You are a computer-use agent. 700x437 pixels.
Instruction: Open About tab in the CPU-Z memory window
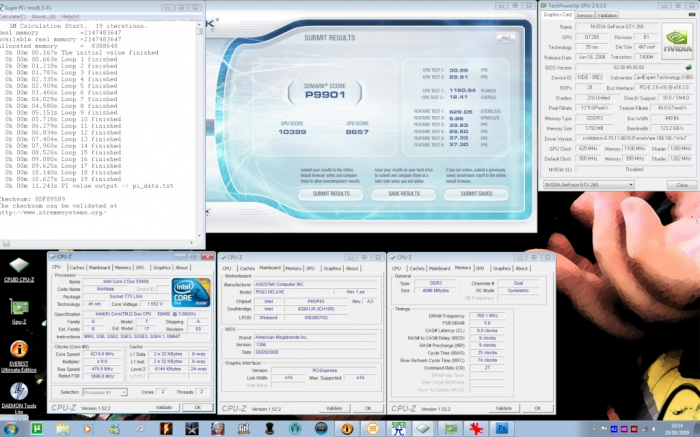521,268
